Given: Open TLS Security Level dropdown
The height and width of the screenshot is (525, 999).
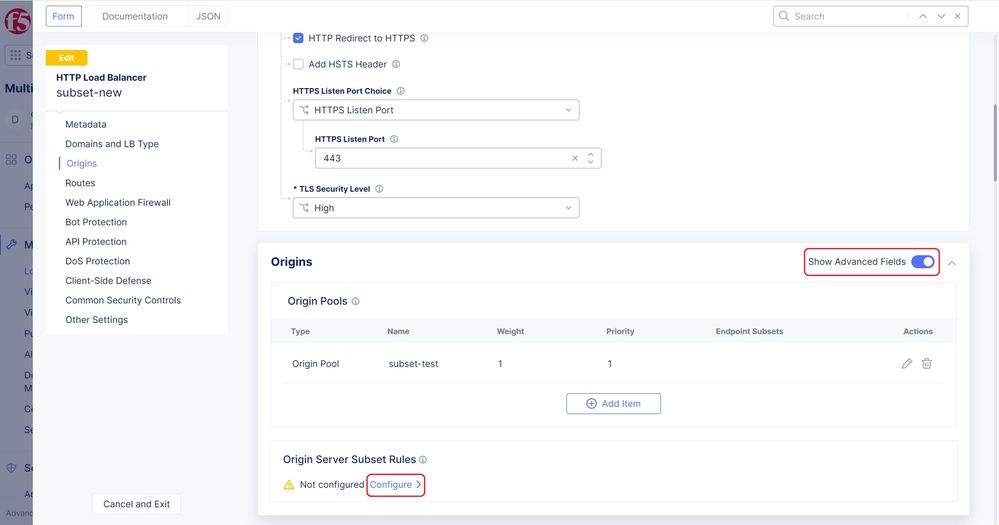Looking at the screenshot, I should tap(436, 208).
